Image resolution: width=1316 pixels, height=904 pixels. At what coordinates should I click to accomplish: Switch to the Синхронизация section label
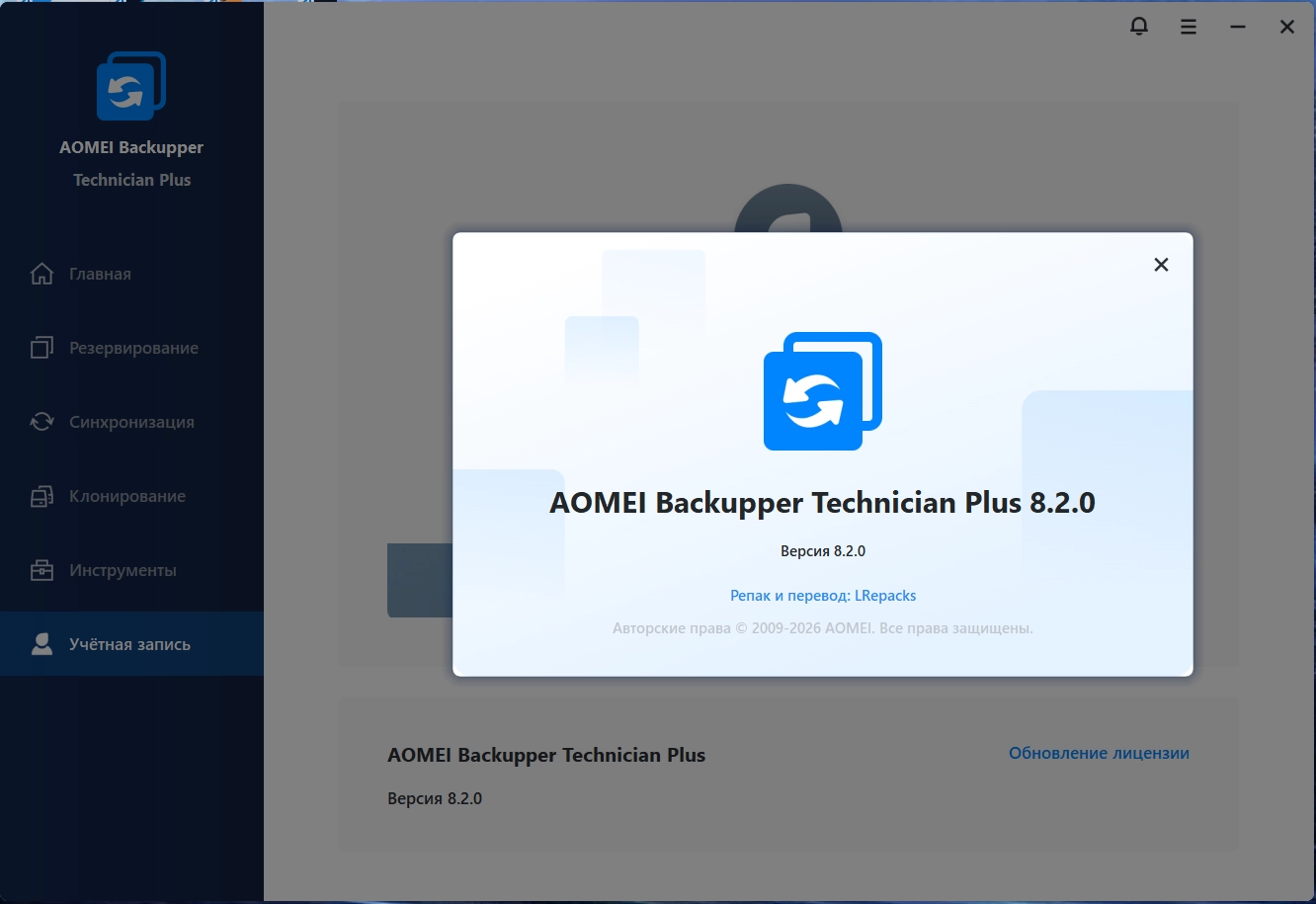131,422
